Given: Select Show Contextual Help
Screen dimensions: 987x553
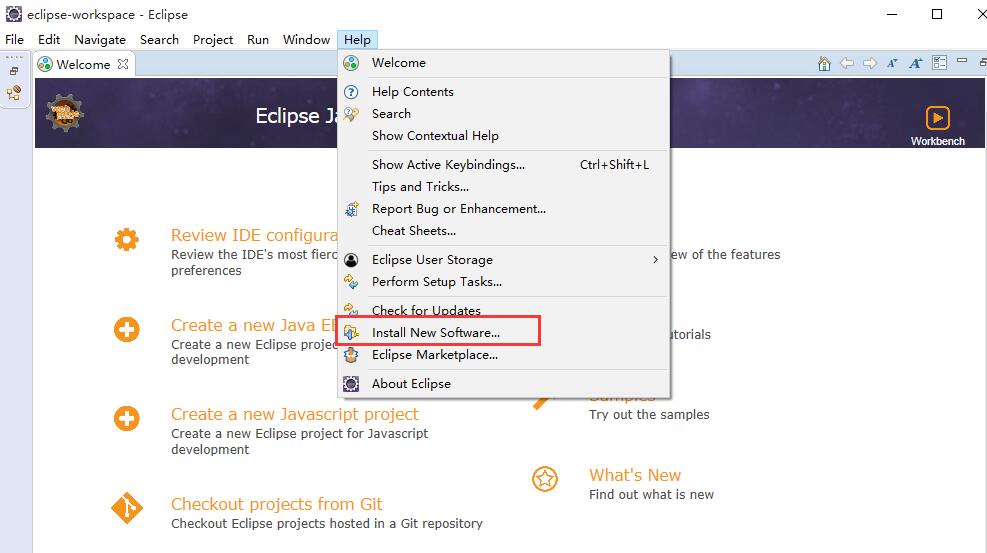Looking at the screenshot, I should [x=504, y=136].
